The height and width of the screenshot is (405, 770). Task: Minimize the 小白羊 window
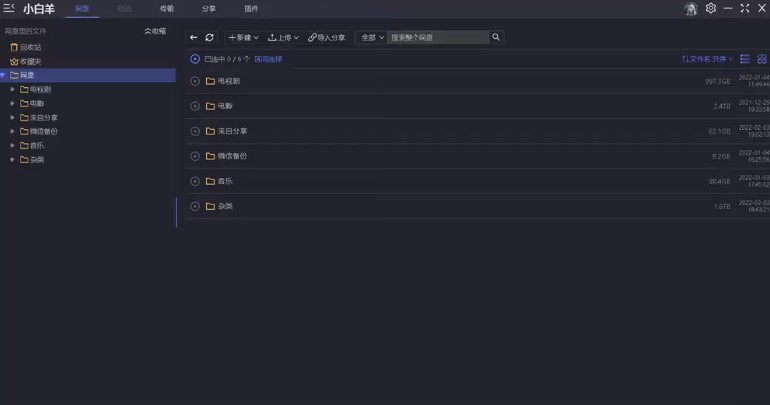[728, 8]
